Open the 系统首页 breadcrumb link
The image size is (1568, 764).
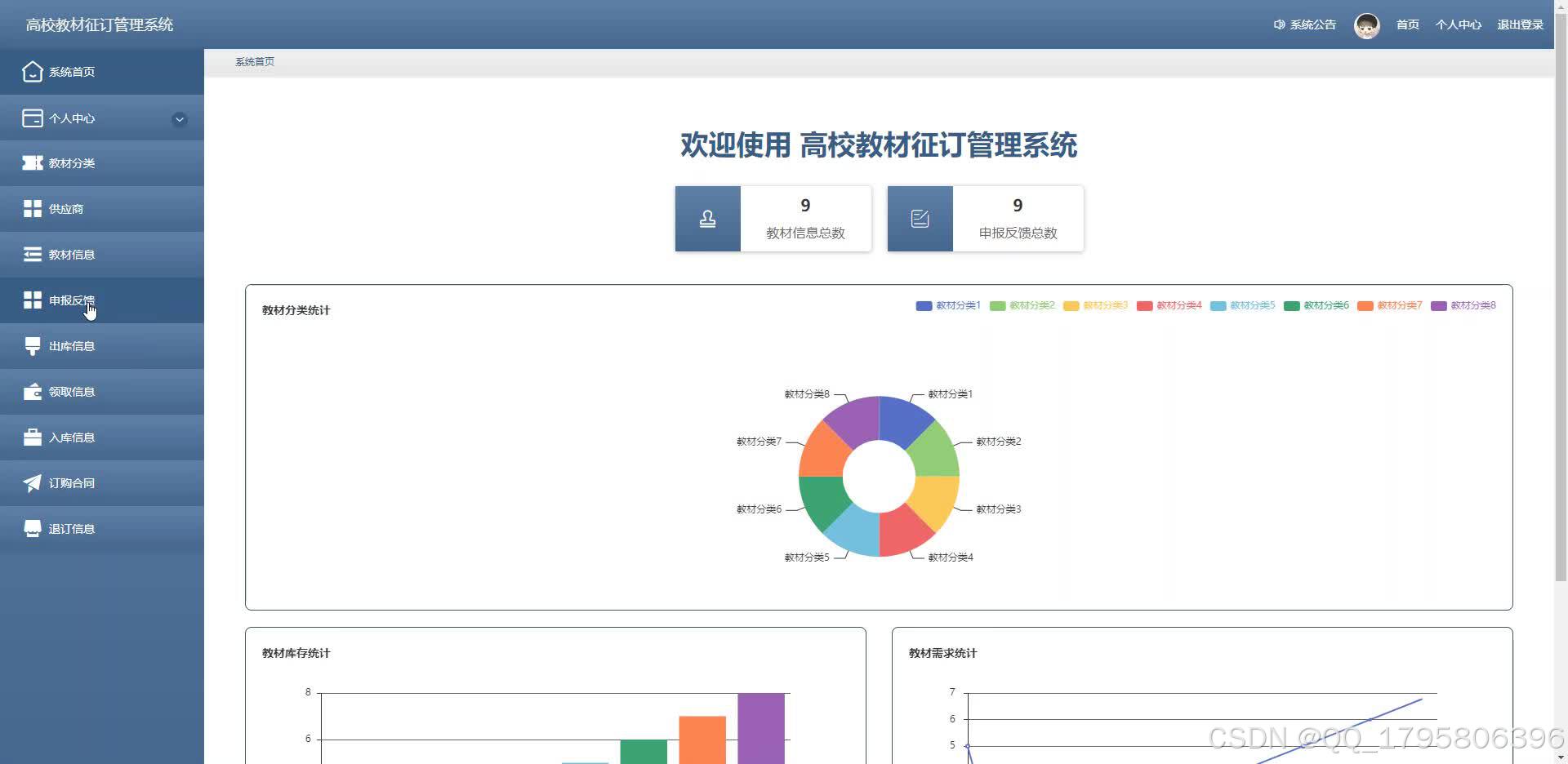click(254, 61)
